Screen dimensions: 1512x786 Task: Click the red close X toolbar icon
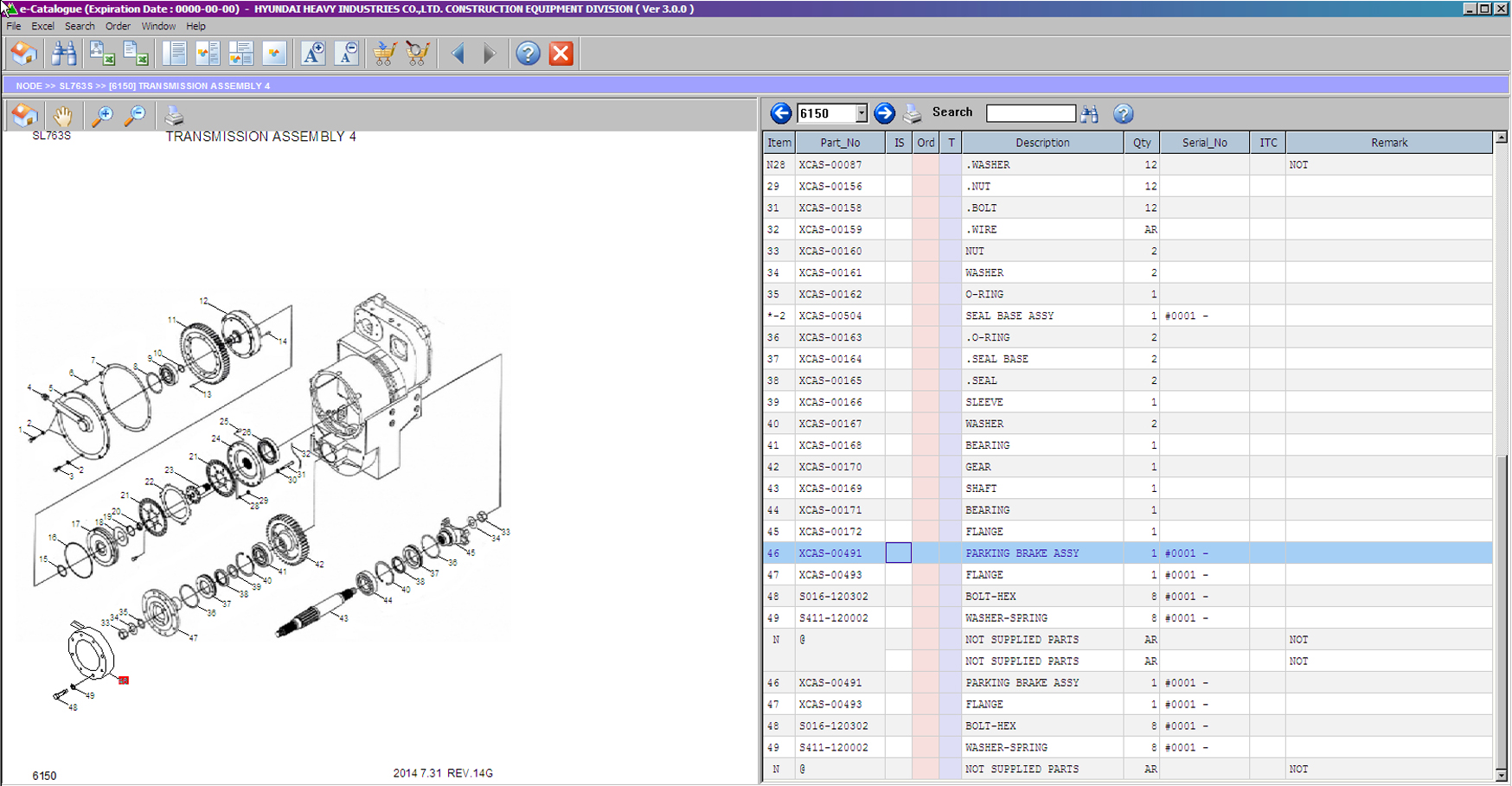point(561,54)
